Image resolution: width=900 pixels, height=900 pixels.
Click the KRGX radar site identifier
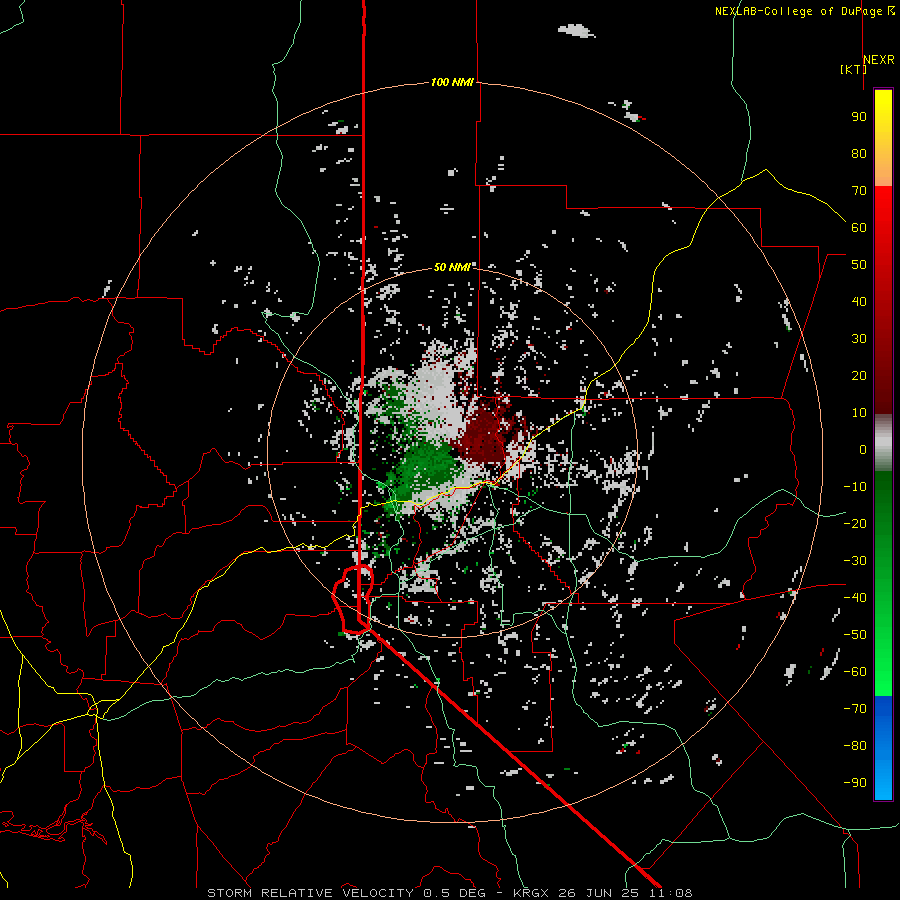click(532, 893)
